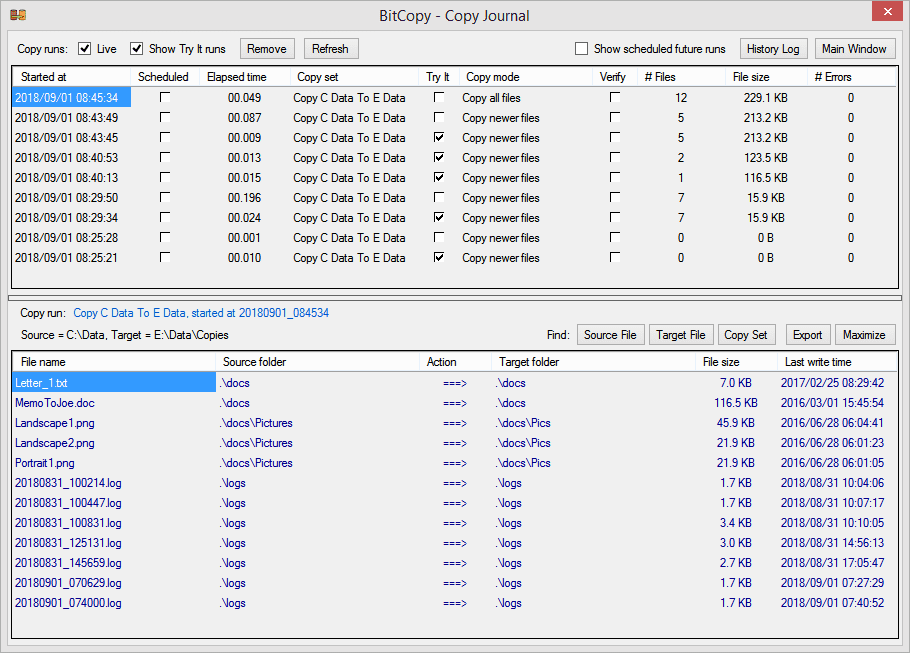Viewport: 910px width, 653px height.
Task: Export the copy run file list
Action: point(808,335)
